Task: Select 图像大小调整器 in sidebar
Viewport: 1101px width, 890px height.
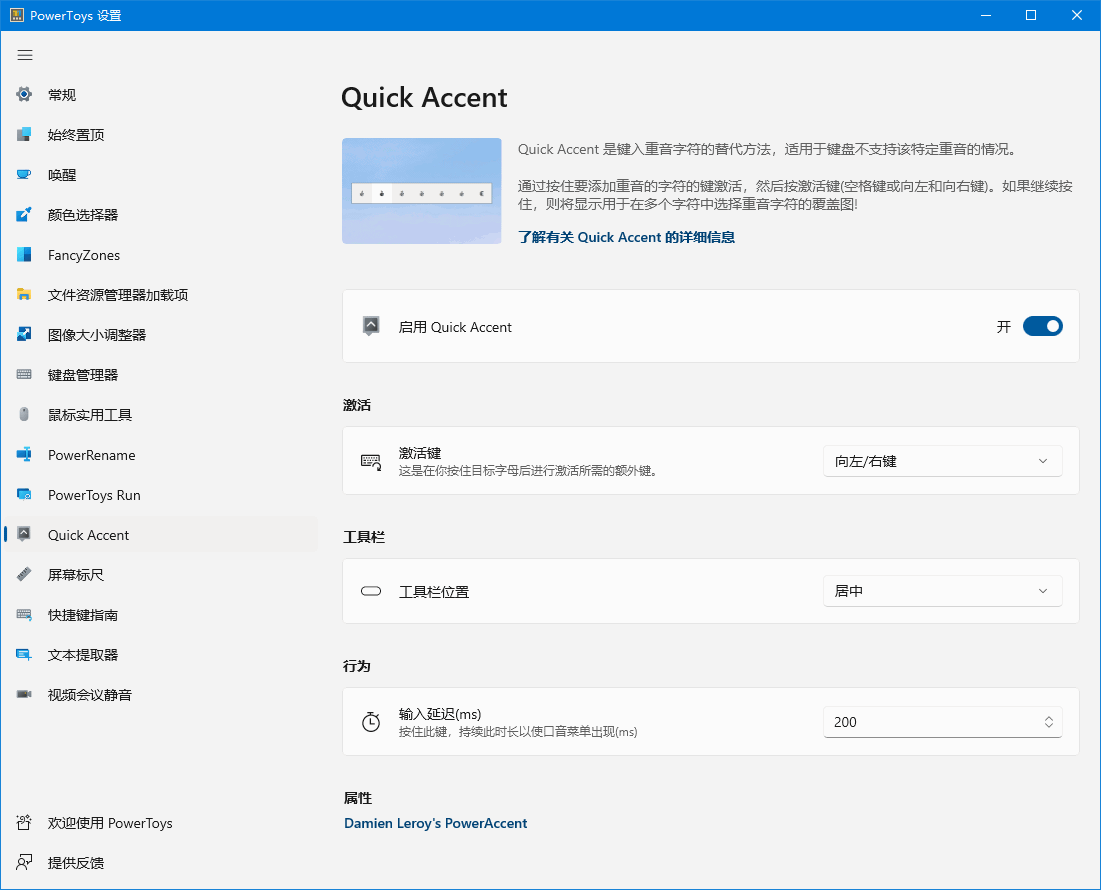Action: pyautogui.click(x=97, y=335)
